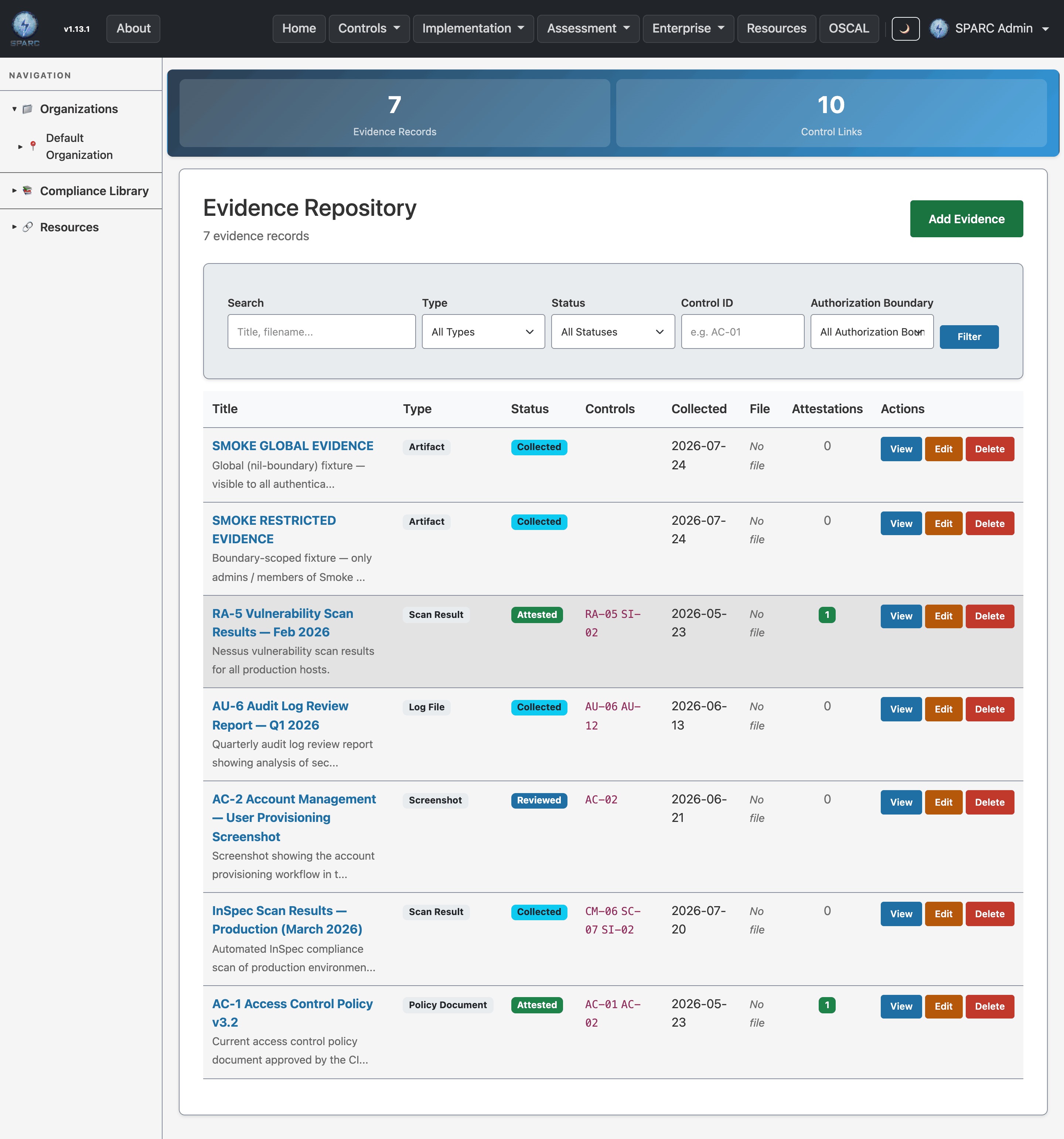View the RA-5 Vulnerability Scan record
The width and height of the screenshot is (1064, 1139).
tap(901, 616)
